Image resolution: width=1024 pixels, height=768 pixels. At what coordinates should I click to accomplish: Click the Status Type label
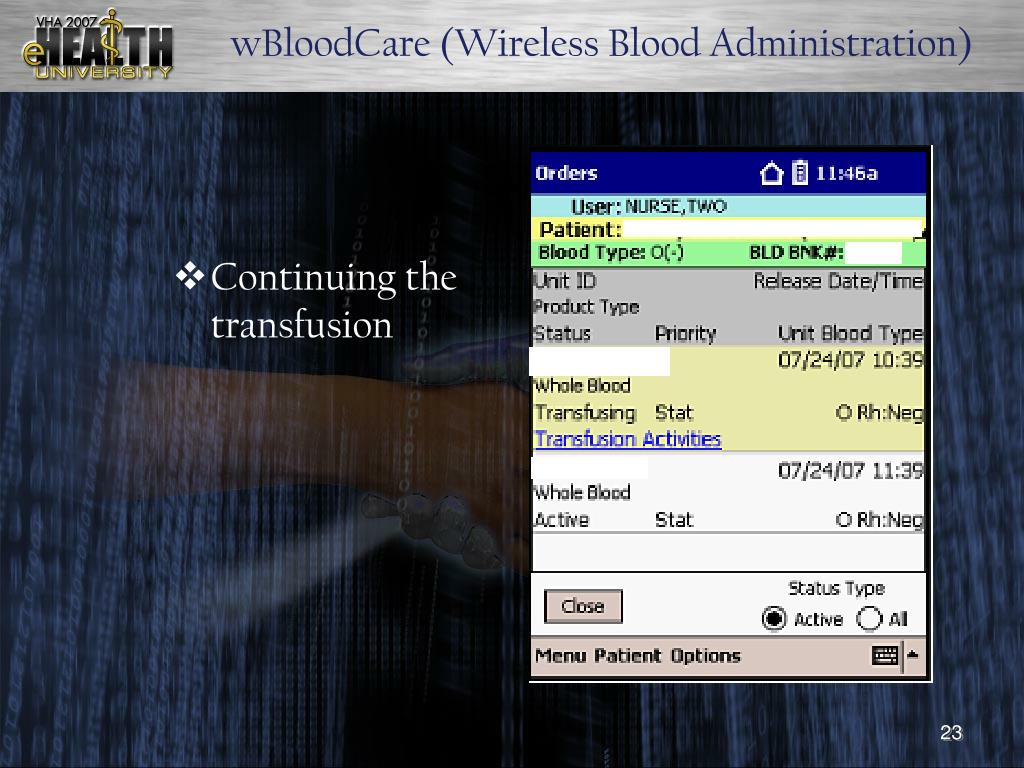[837, 588]
